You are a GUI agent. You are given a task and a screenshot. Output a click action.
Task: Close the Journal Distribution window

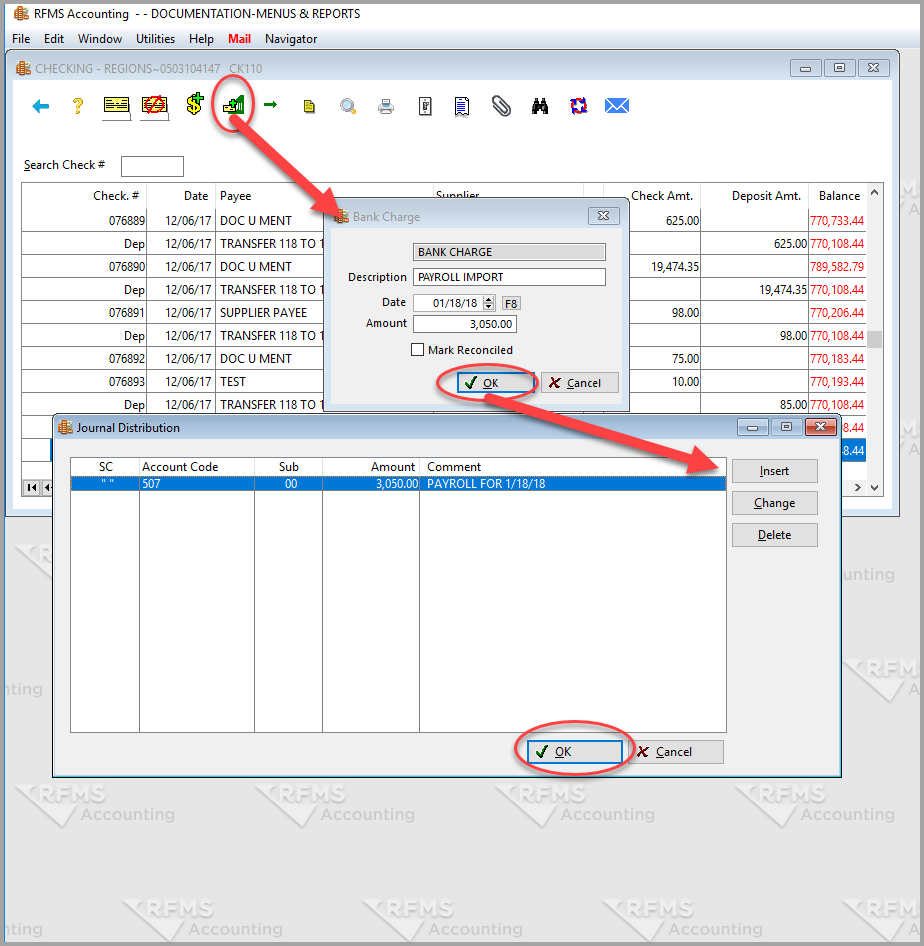(x=820, y=427)
